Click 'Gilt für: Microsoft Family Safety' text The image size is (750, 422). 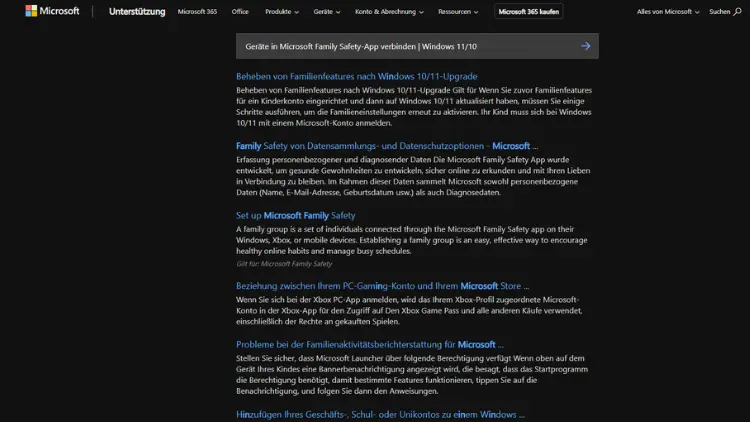(x=284, y=264)
